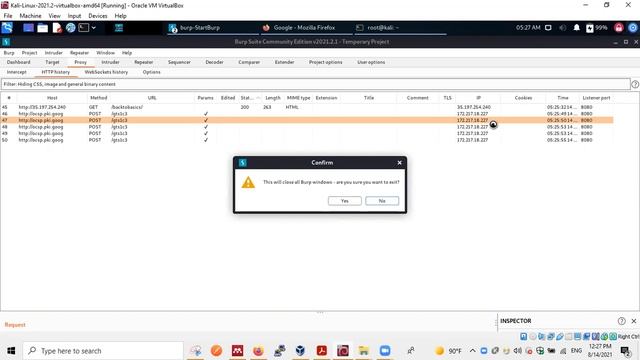Viewport: 640px width, 360px height.
Task: Click the teal workspace switcher icon
Action: (x=119, y=28)
